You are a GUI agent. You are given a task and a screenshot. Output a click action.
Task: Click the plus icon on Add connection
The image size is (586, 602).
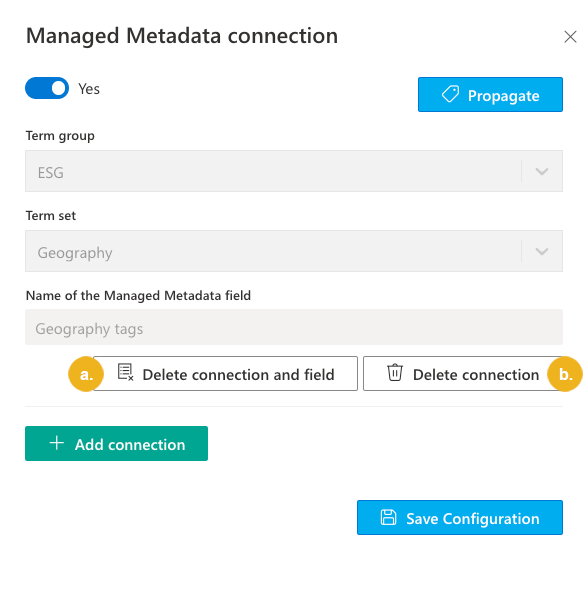tap(56, 443)
